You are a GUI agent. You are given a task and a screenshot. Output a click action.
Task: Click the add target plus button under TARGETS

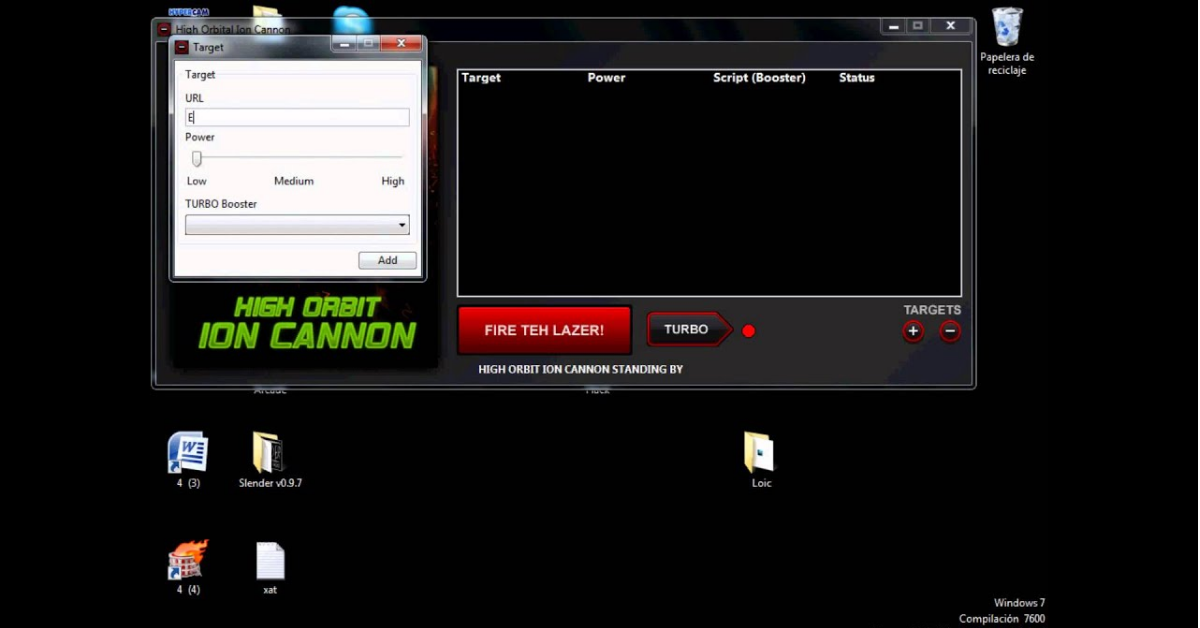coord(913,331)
